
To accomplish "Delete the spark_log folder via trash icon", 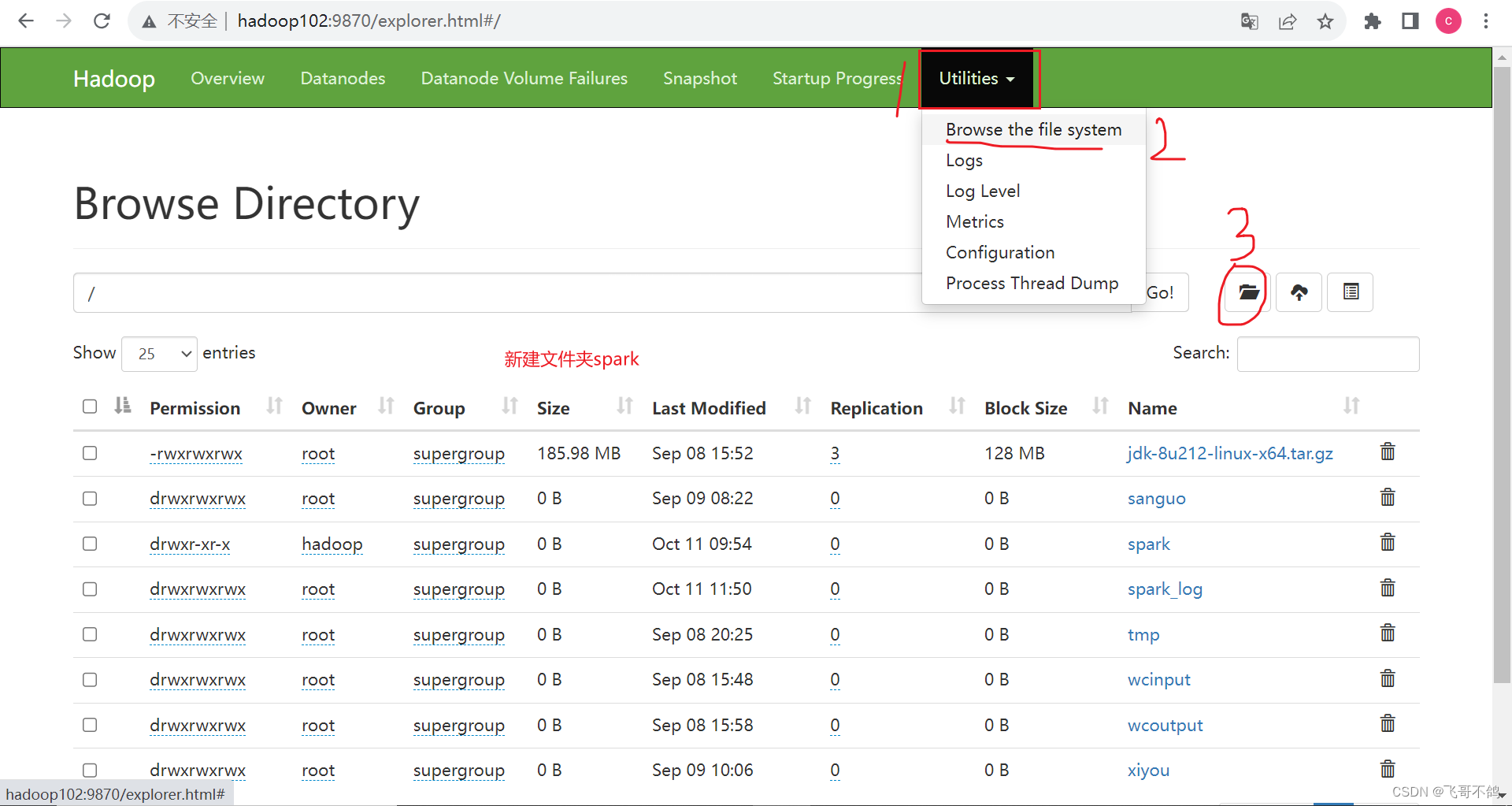I will coord(1388,588).
